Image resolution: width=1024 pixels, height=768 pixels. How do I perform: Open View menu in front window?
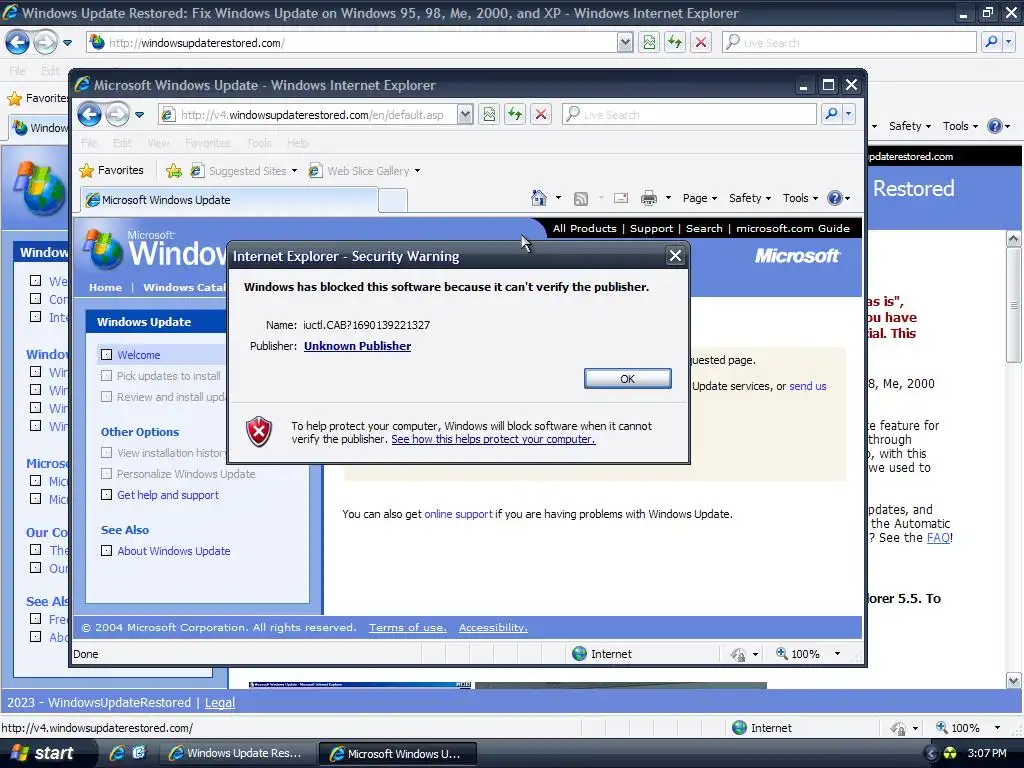(x=158, y=143)
